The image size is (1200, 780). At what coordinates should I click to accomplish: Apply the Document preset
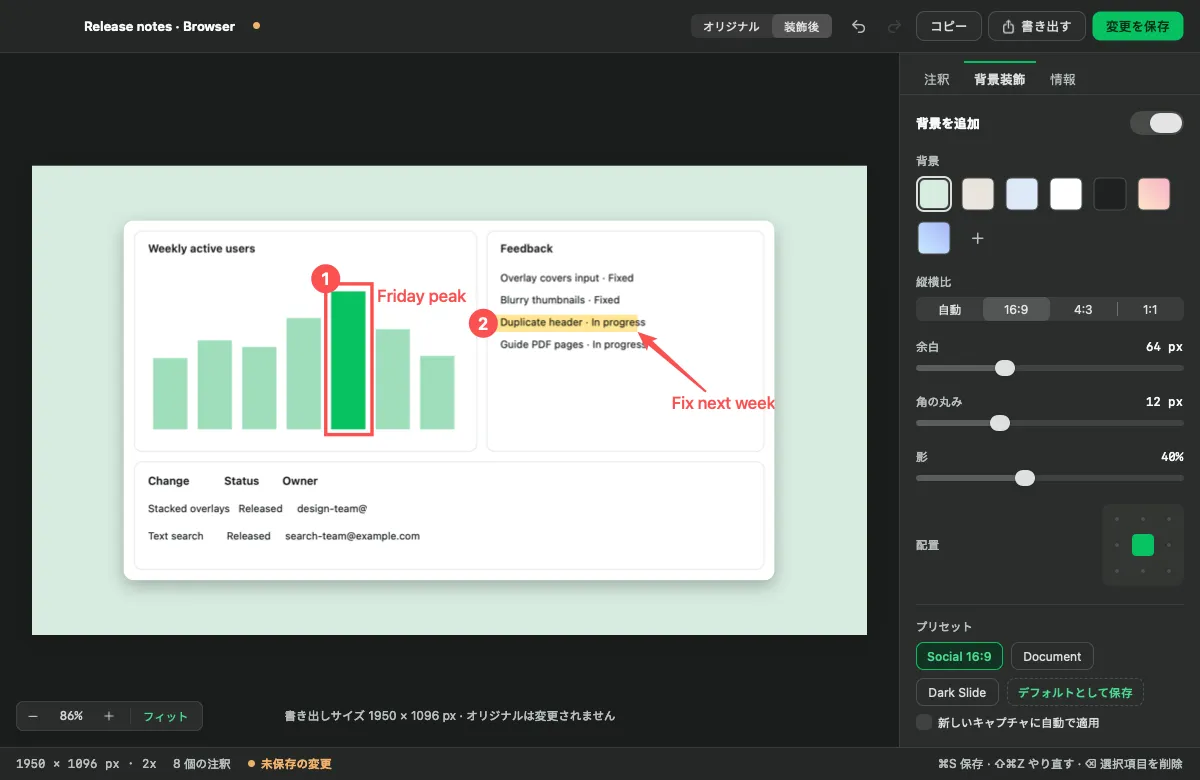click(1052, 657)
